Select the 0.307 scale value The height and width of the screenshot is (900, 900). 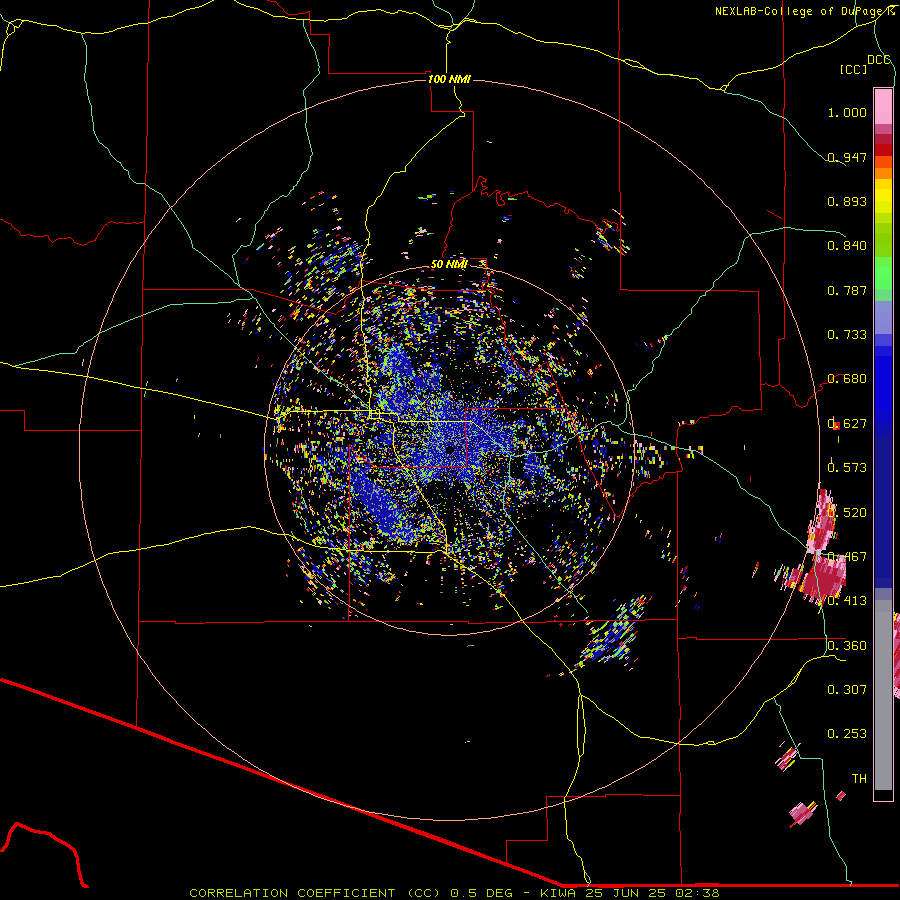tap(847, 690)
